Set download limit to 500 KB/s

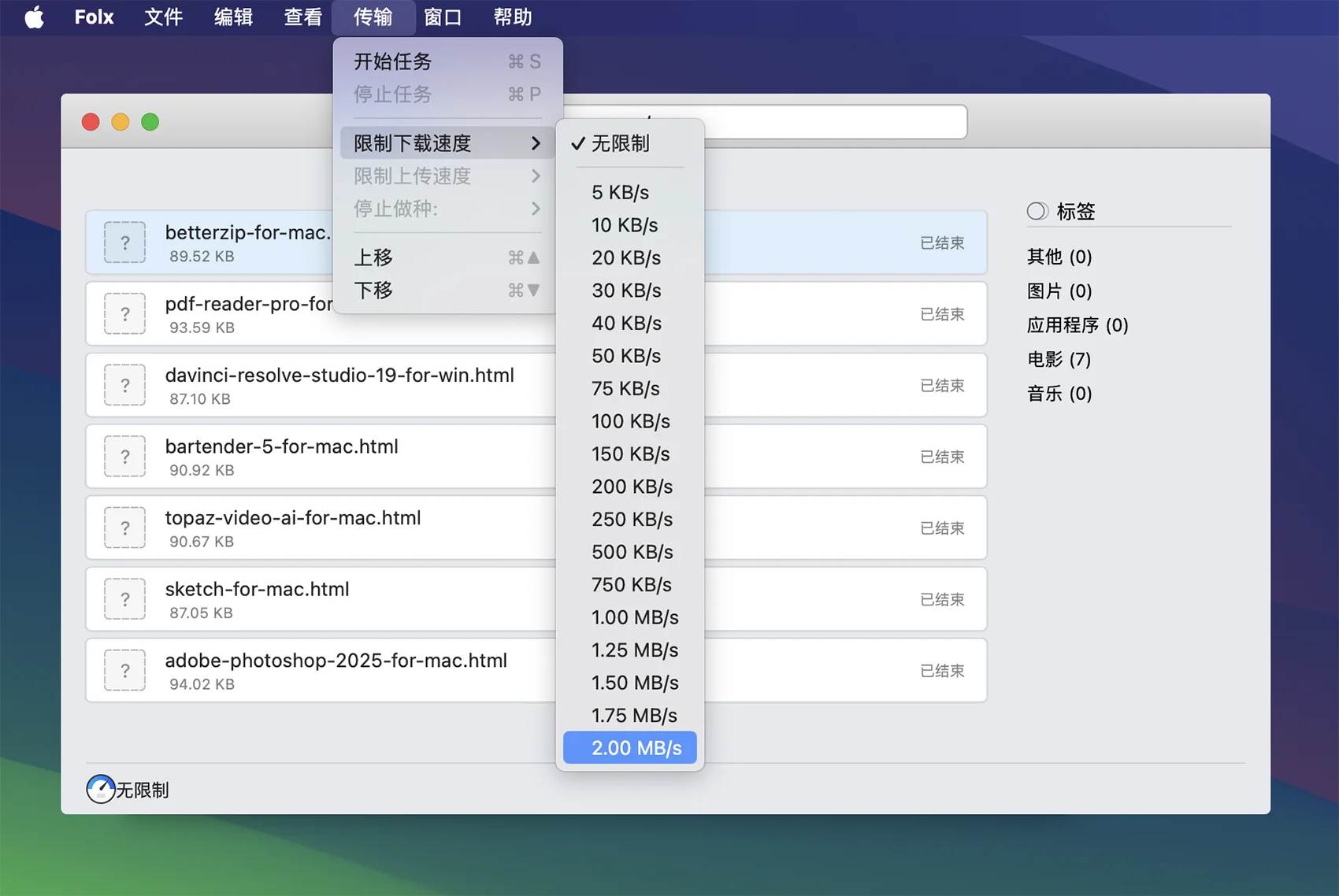[x=630, y=552]
